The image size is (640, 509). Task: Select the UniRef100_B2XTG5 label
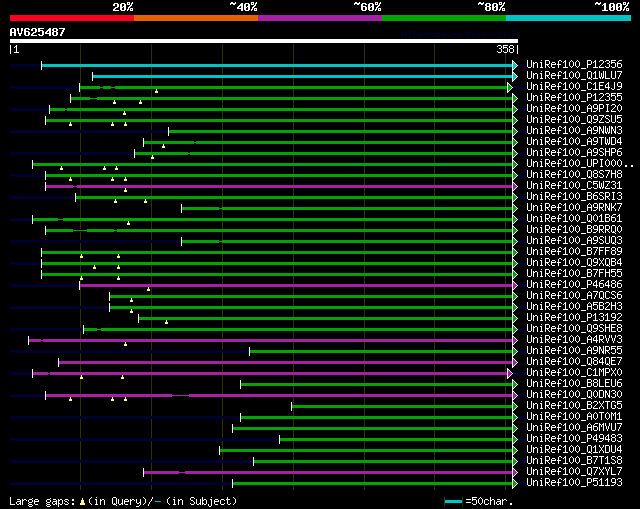tap(574, 406)
